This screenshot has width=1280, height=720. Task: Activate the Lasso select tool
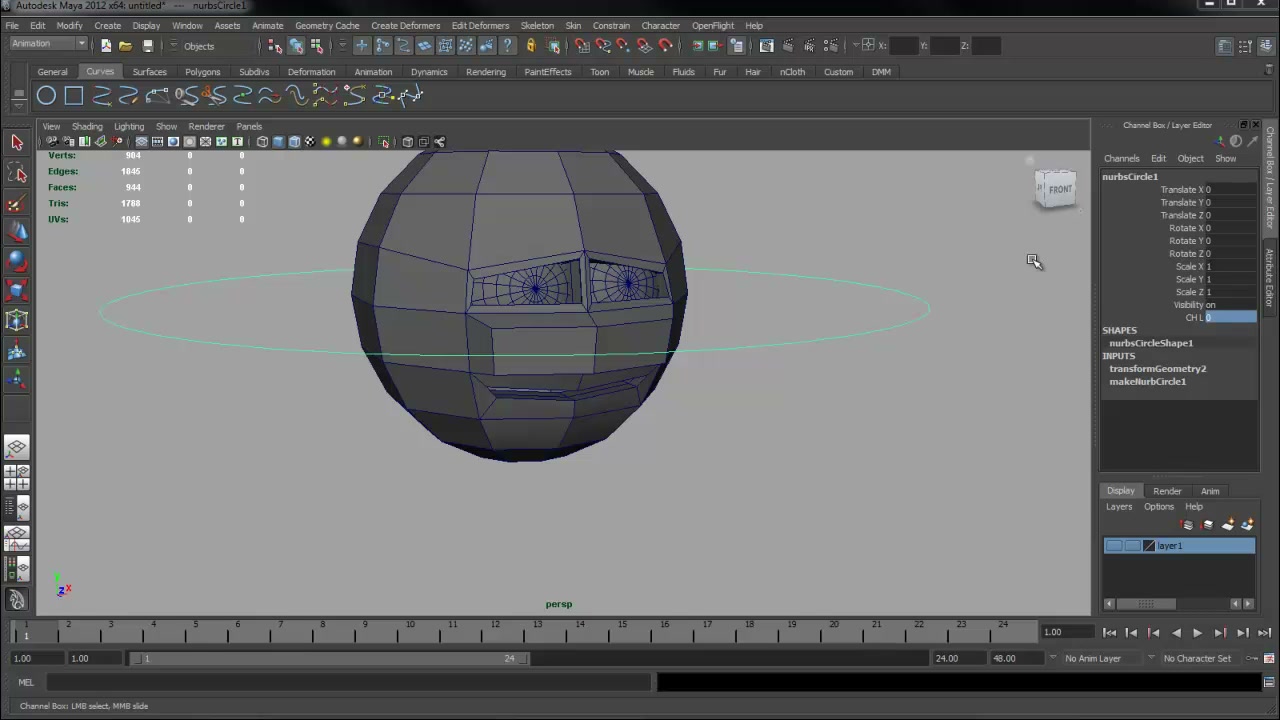tap(17, 173)
